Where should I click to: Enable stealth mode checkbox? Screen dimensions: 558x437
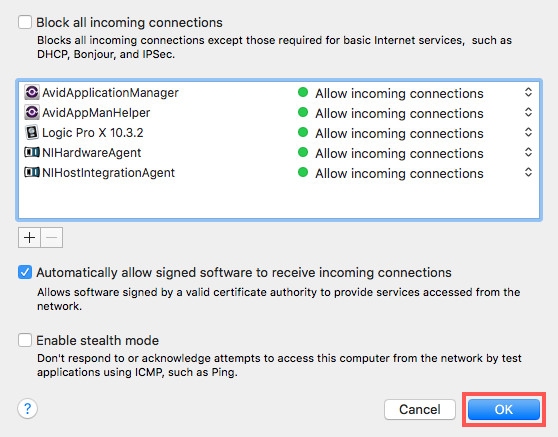pos(25,340)
